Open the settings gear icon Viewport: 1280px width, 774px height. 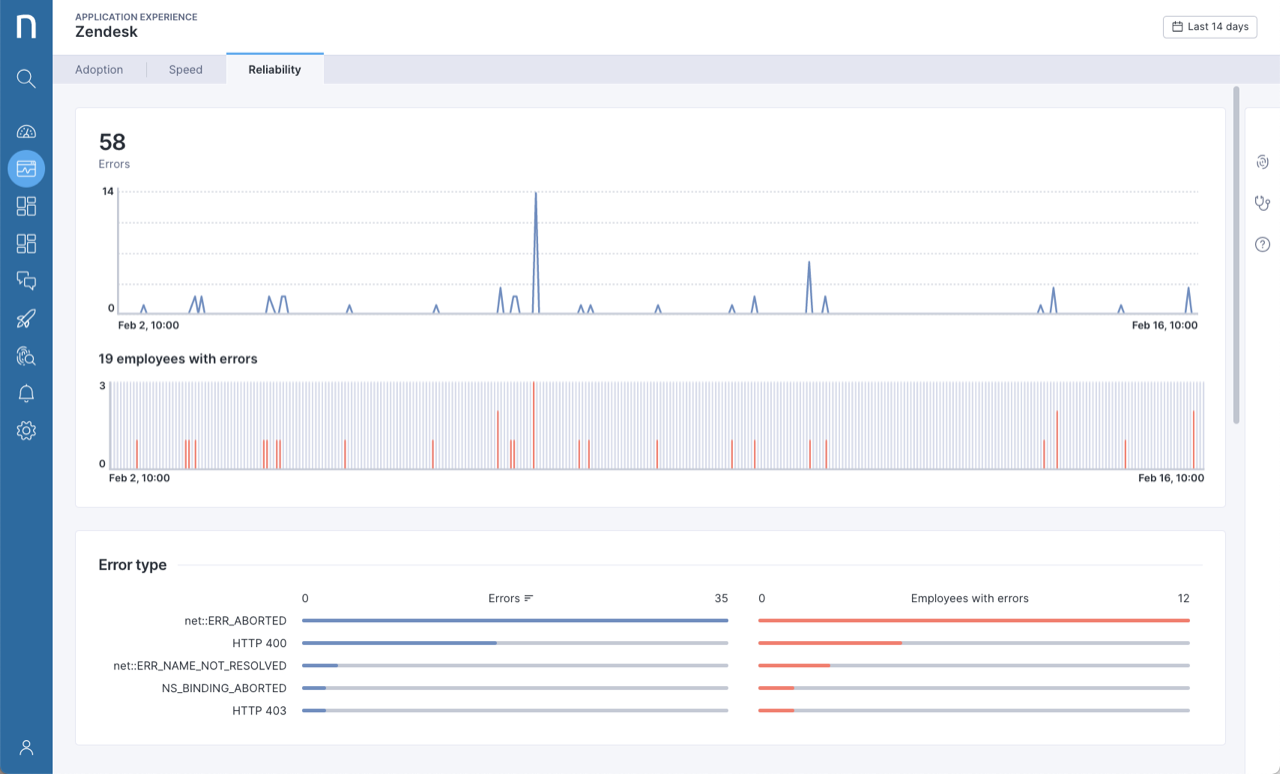pos(26,430)
